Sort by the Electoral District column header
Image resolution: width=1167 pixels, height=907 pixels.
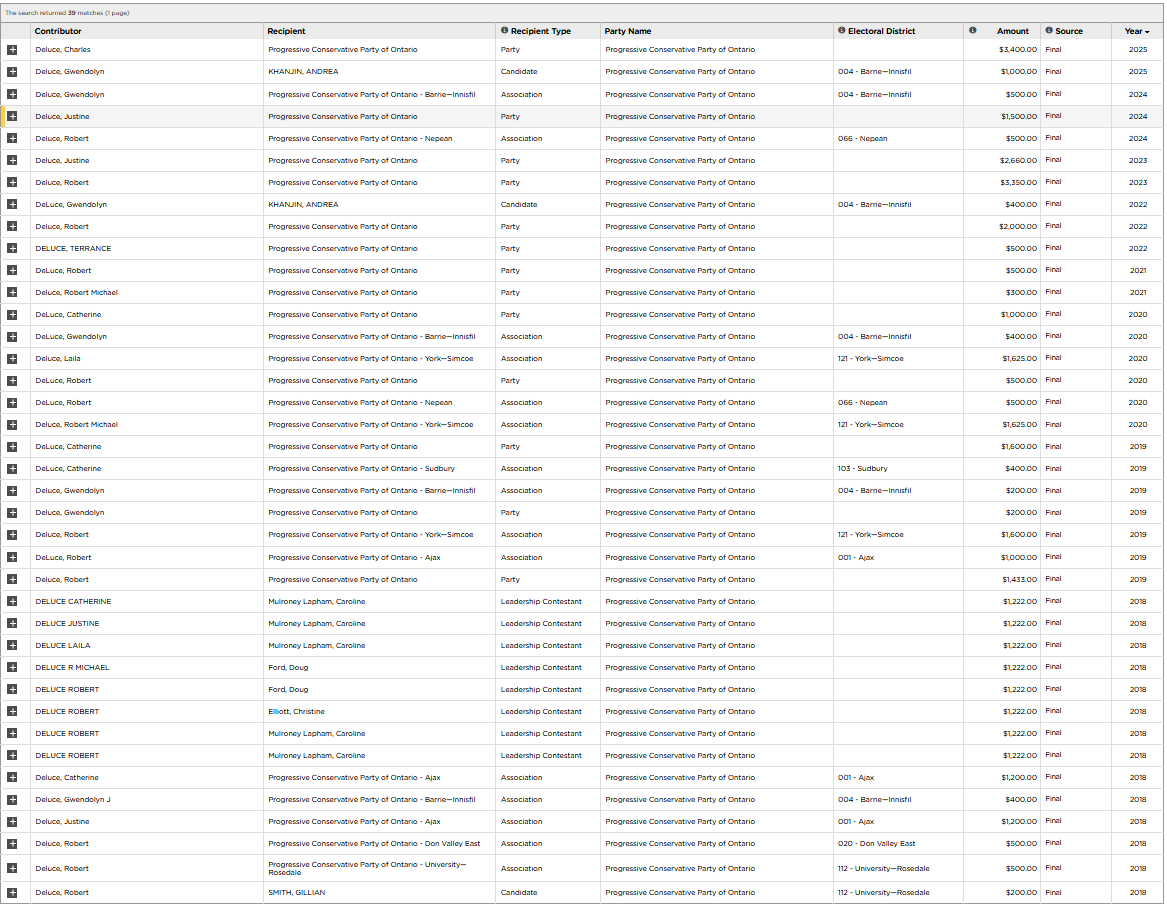[881, 31]
